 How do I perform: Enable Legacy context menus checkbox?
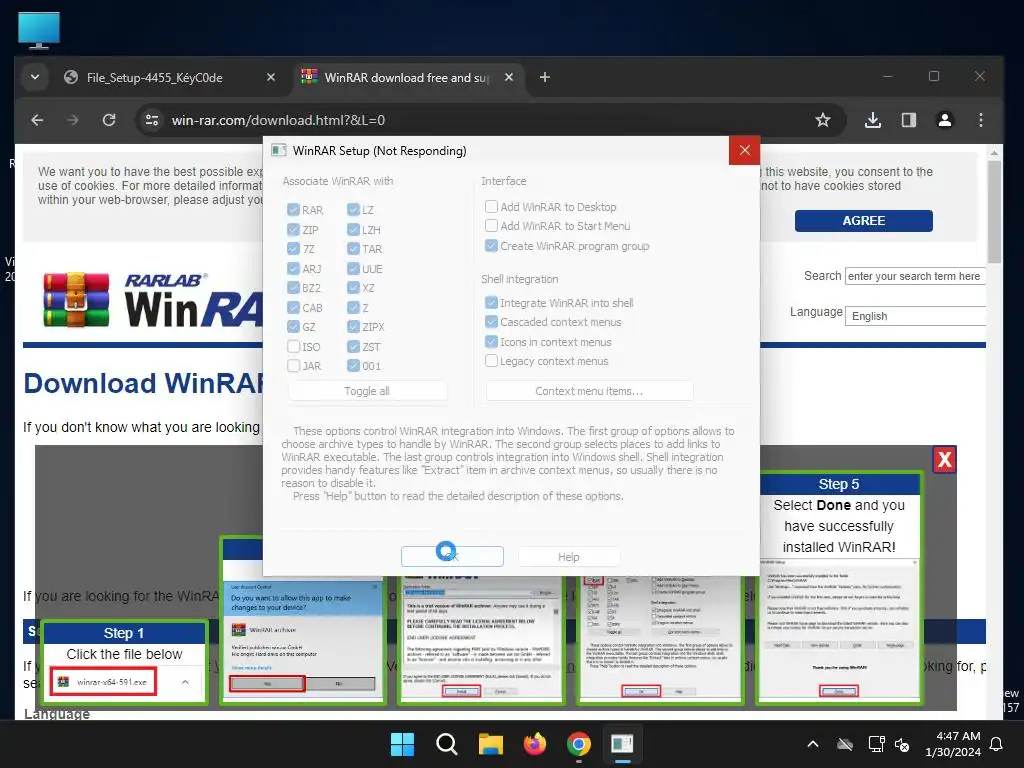[x=491, y=360]
